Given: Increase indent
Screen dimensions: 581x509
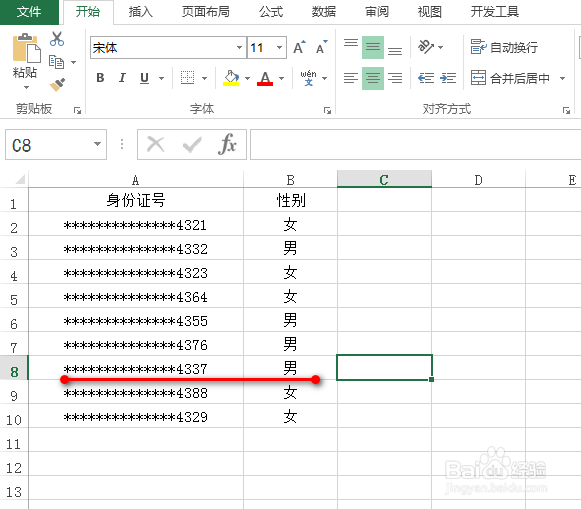Looking at the screenshot, I should click(x=448, y=78).
